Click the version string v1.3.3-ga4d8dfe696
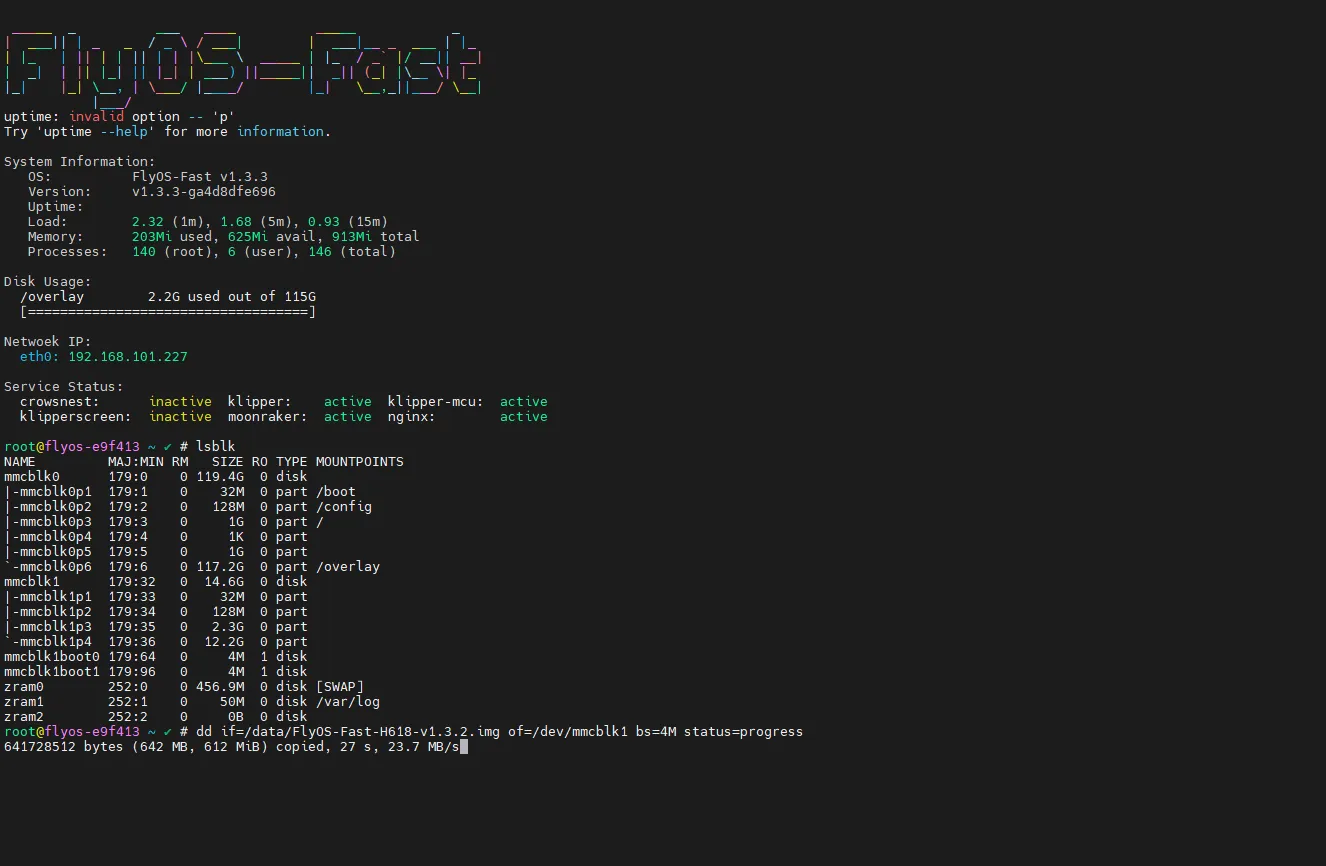This screenshot has height=866, width=1326. coord(203,192)
